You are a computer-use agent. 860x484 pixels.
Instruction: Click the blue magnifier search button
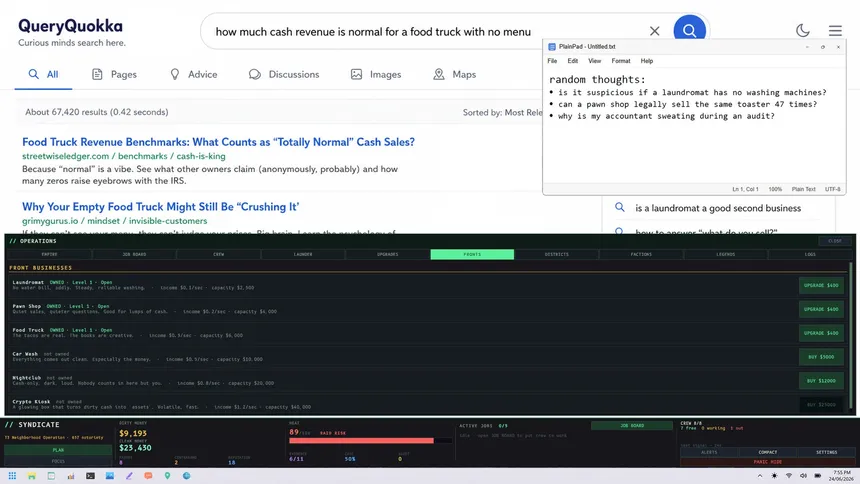pyautogui.click(x=689, y=31)
